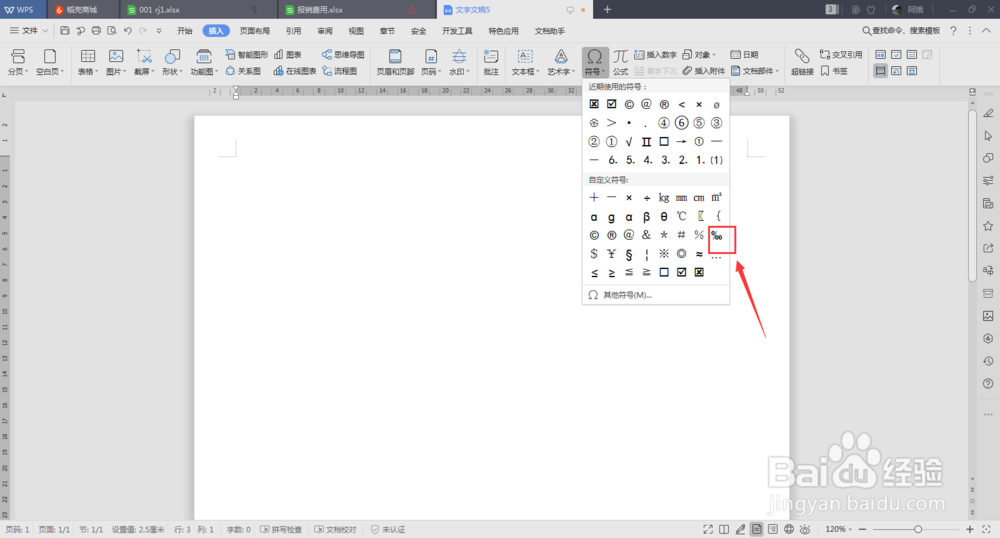Open the 文件 file menu dropdown

pos(29,31)
